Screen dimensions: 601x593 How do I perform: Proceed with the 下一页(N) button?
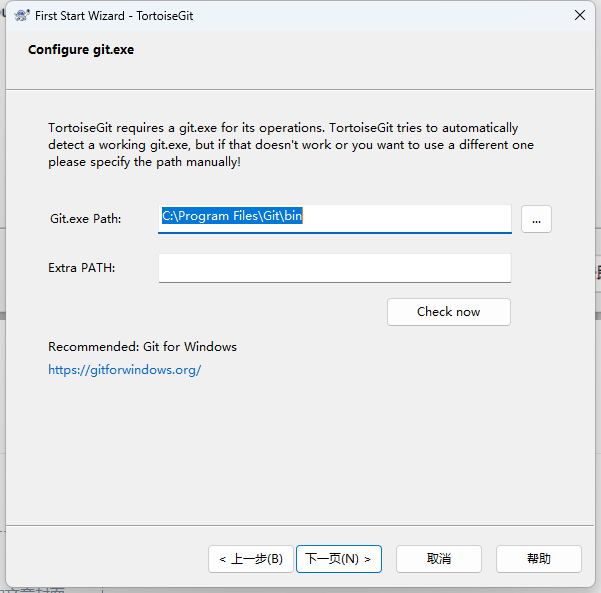tap(338, 559)
